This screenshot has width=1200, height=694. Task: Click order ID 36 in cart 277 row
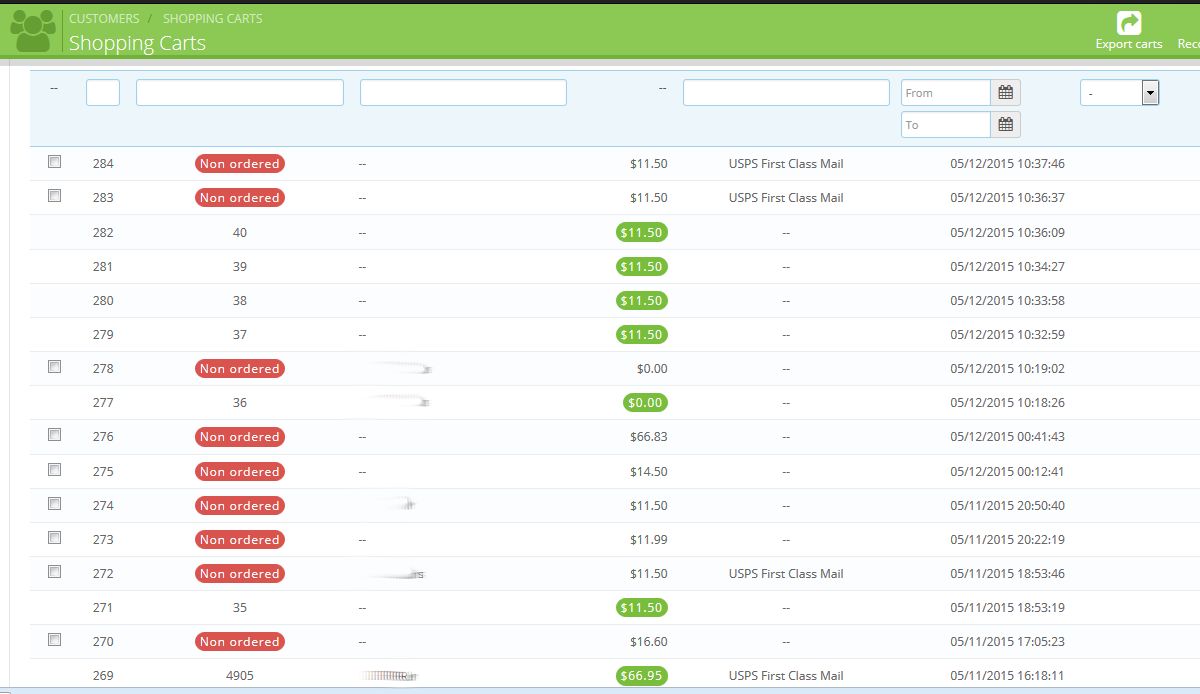[x=240, y=403]
